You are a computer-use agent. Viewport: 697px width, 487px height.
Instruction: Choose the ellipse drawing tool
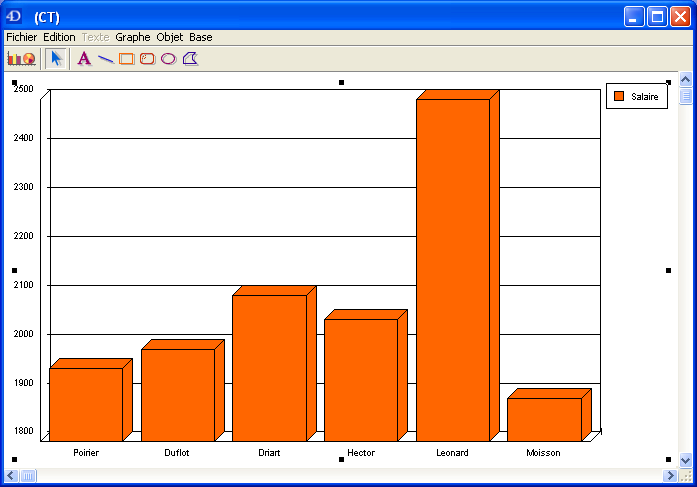pos(168,58)
